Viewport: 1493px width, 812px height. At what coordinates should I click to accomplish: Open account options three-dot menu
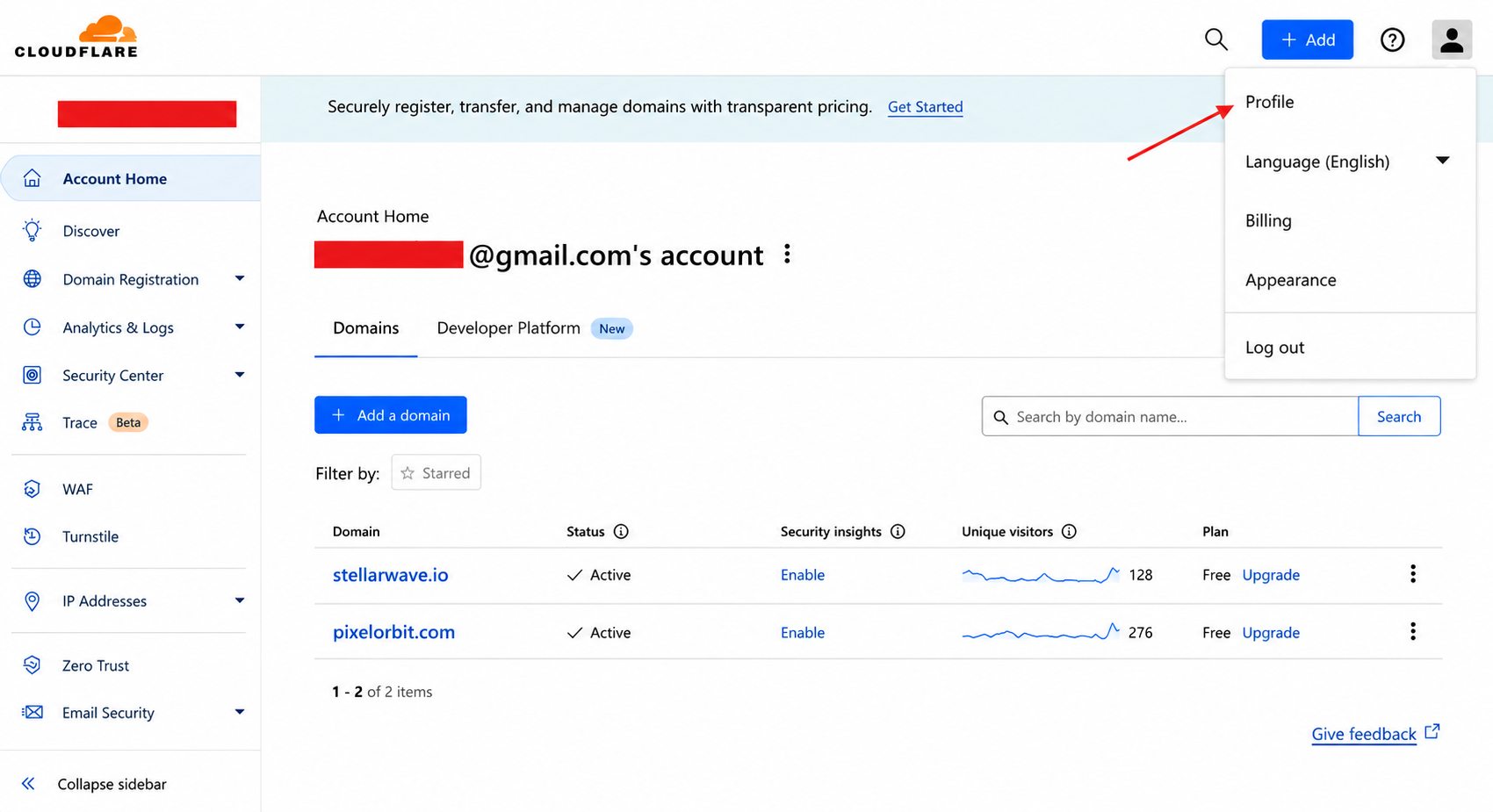coord(787,255)
